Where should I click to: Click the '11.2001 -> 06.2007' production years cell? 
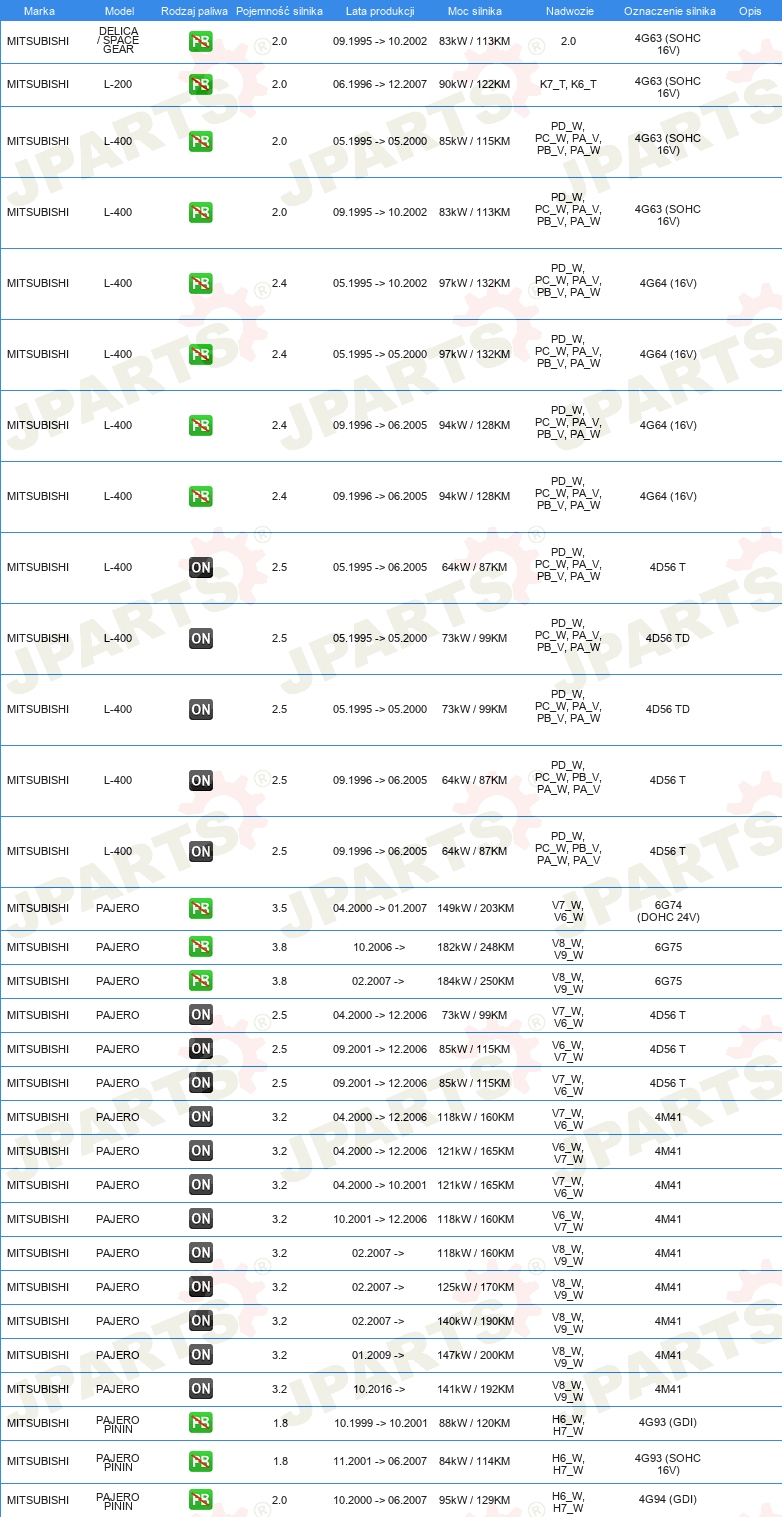(380, 1461)
